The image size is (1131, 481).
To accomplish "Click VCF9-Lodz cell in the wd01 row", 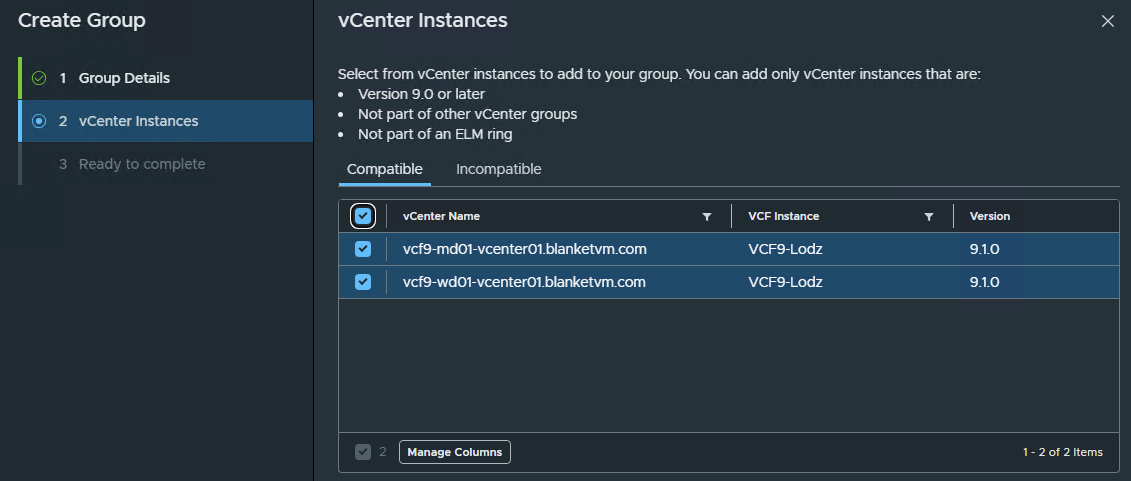I will click(x=785, y=282).
